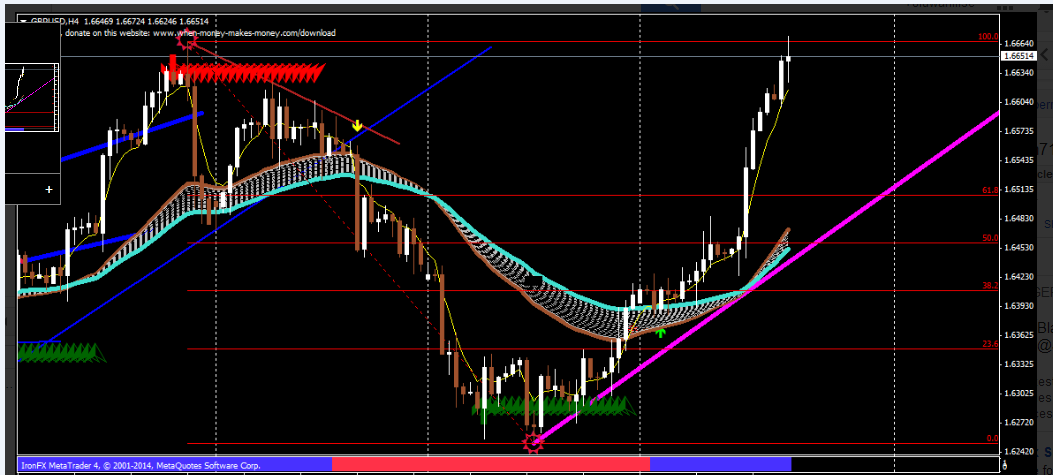This screenshot has width=1053, height=475.
Task: Click the 1.66640 price axis label
Action: pos(1020,44)
